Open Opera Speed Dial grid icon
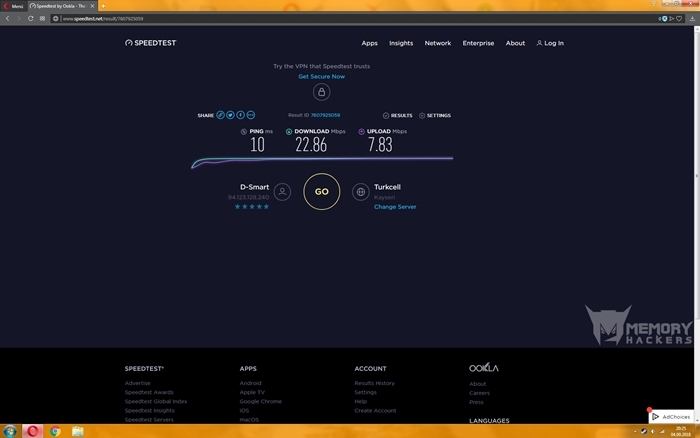The width and height of the screenshot is (700, 438). (42, 18)
